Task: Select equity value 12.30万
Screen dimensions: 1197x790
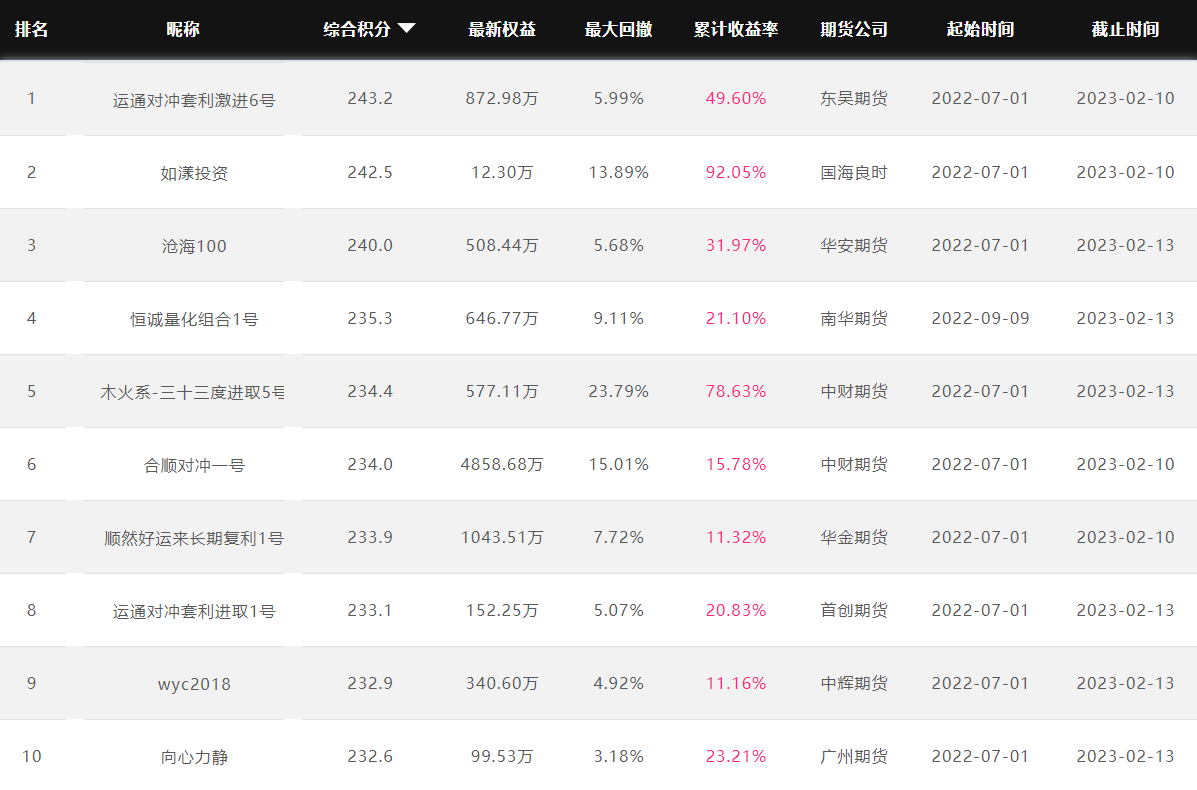Action: click(x=502, y=173)
